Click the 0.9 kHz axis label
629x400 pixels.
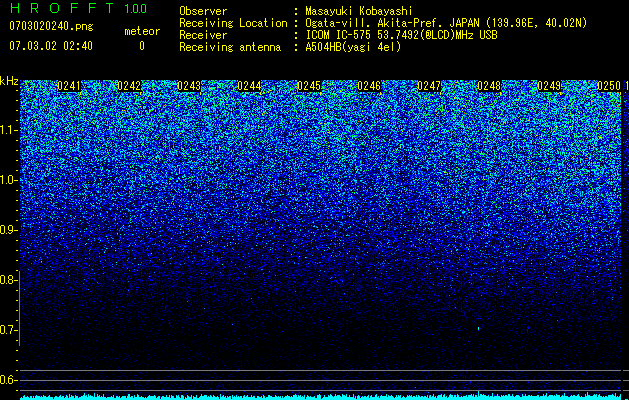click(7, 230)
